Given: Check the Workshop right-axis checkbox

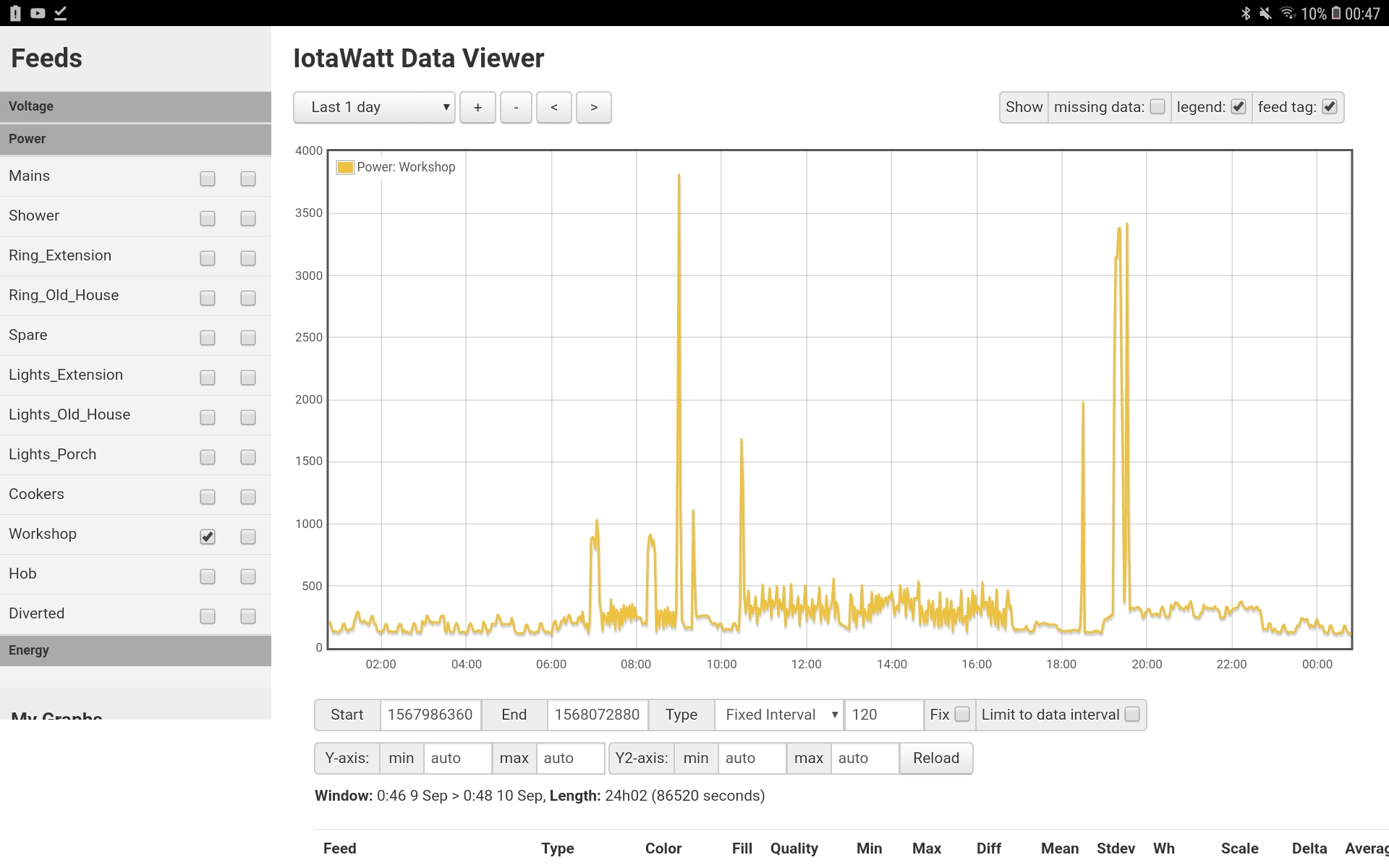Looking at the screenshot, I should (248, 537).
